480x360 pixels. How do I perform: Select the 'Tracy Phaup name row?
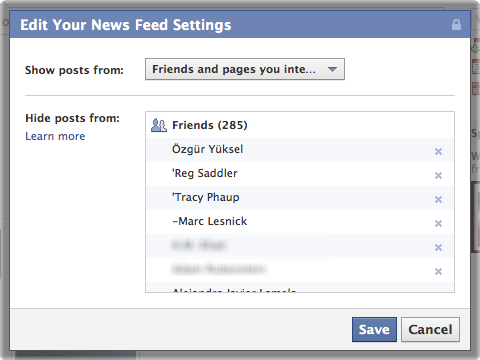[300, 198]
